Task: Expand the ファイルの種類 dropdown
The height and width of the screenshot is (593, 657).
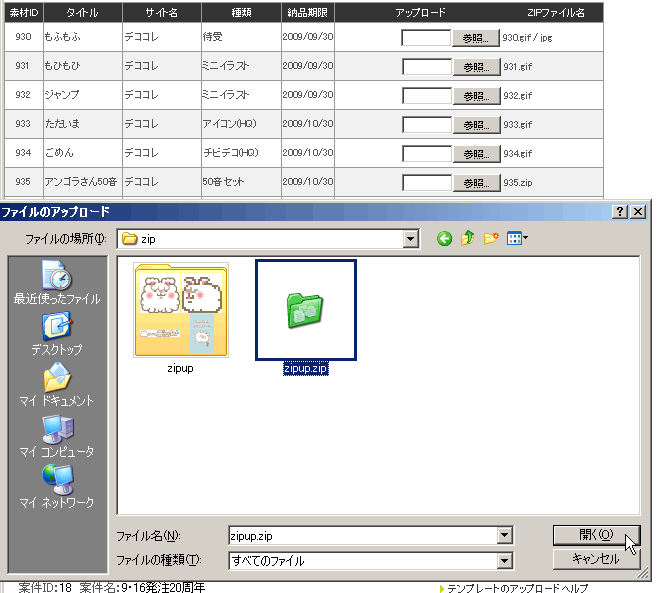Action: (504, 561)
